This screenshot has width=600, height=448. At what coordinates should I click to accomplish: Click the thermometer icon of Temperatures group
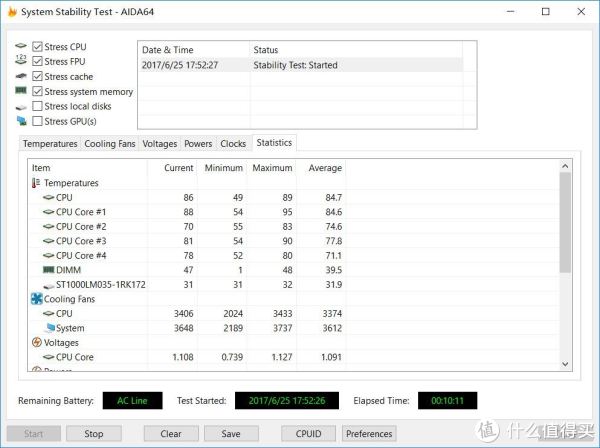(36, 183)
